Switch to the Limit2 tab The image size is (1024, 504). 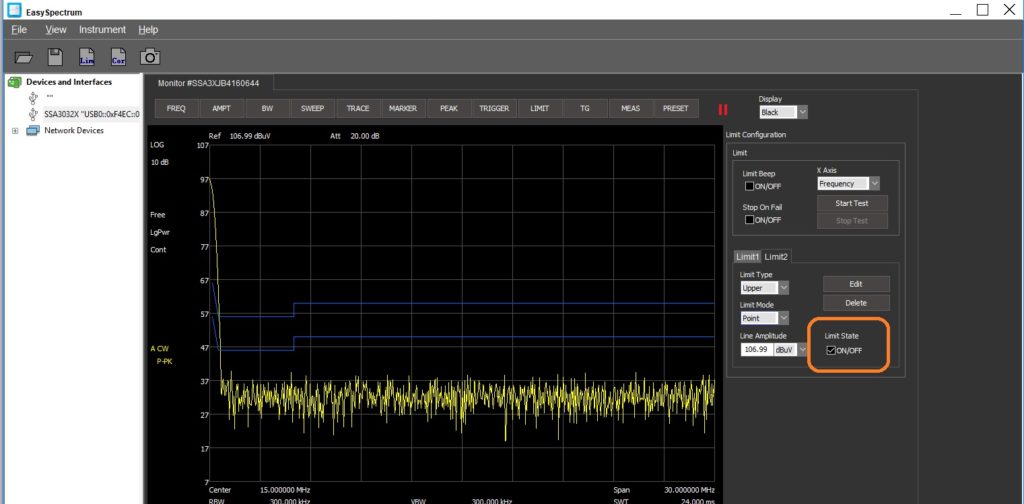[778, 257]
